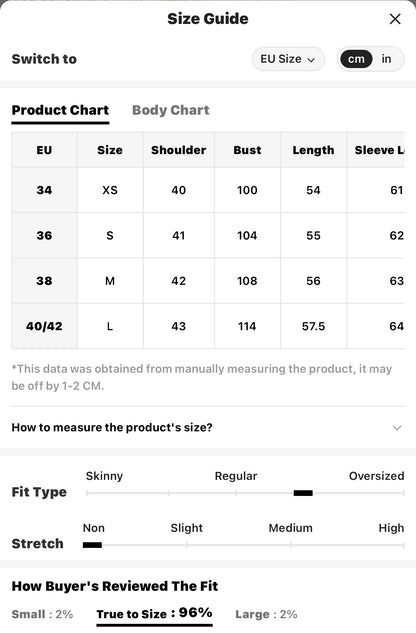Click the Fit Type slider marker

(303, 493)
